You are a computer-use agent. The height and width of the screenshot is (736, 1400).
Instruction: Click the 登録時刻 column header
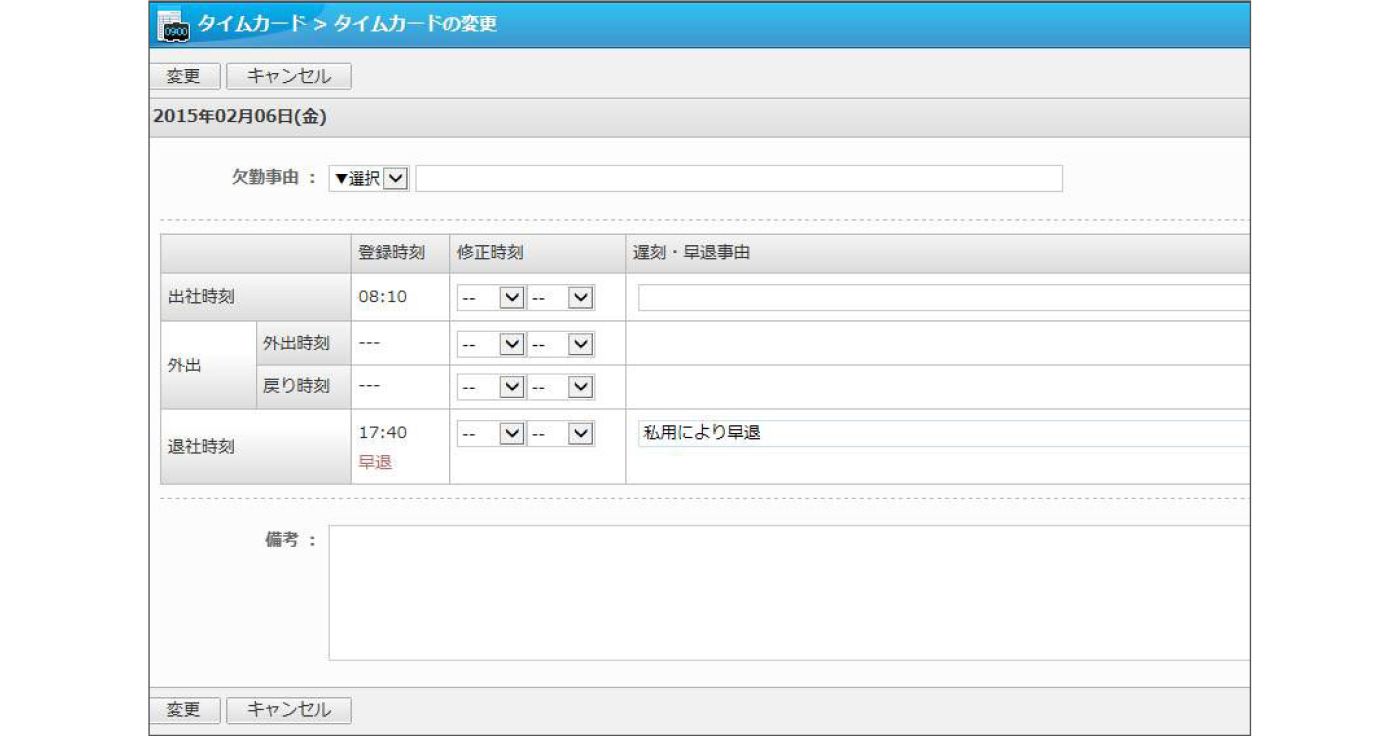[391, 254]
